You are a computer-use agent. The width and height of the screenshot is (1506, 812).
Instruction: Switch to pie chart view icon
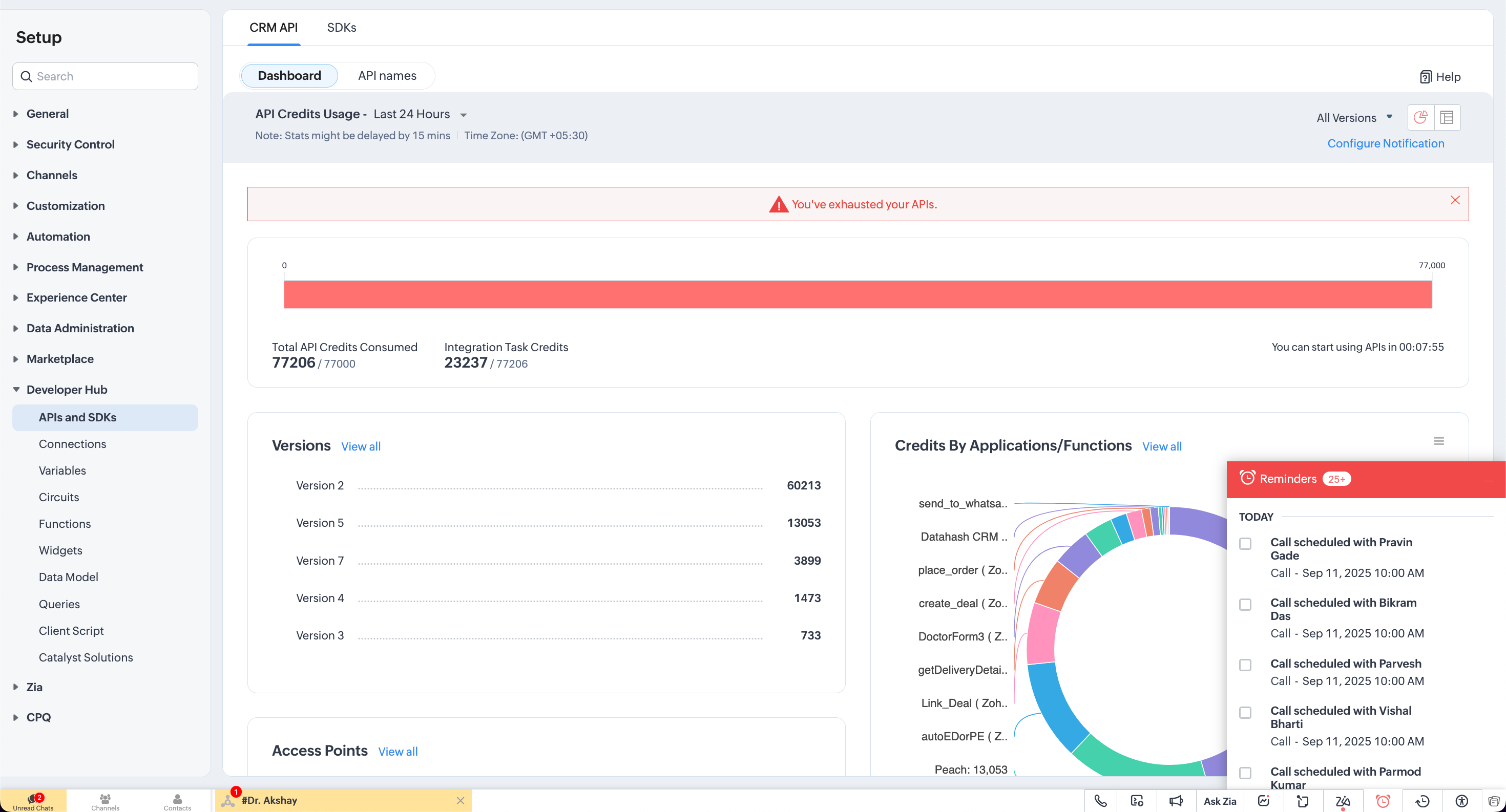point(1420,117)
